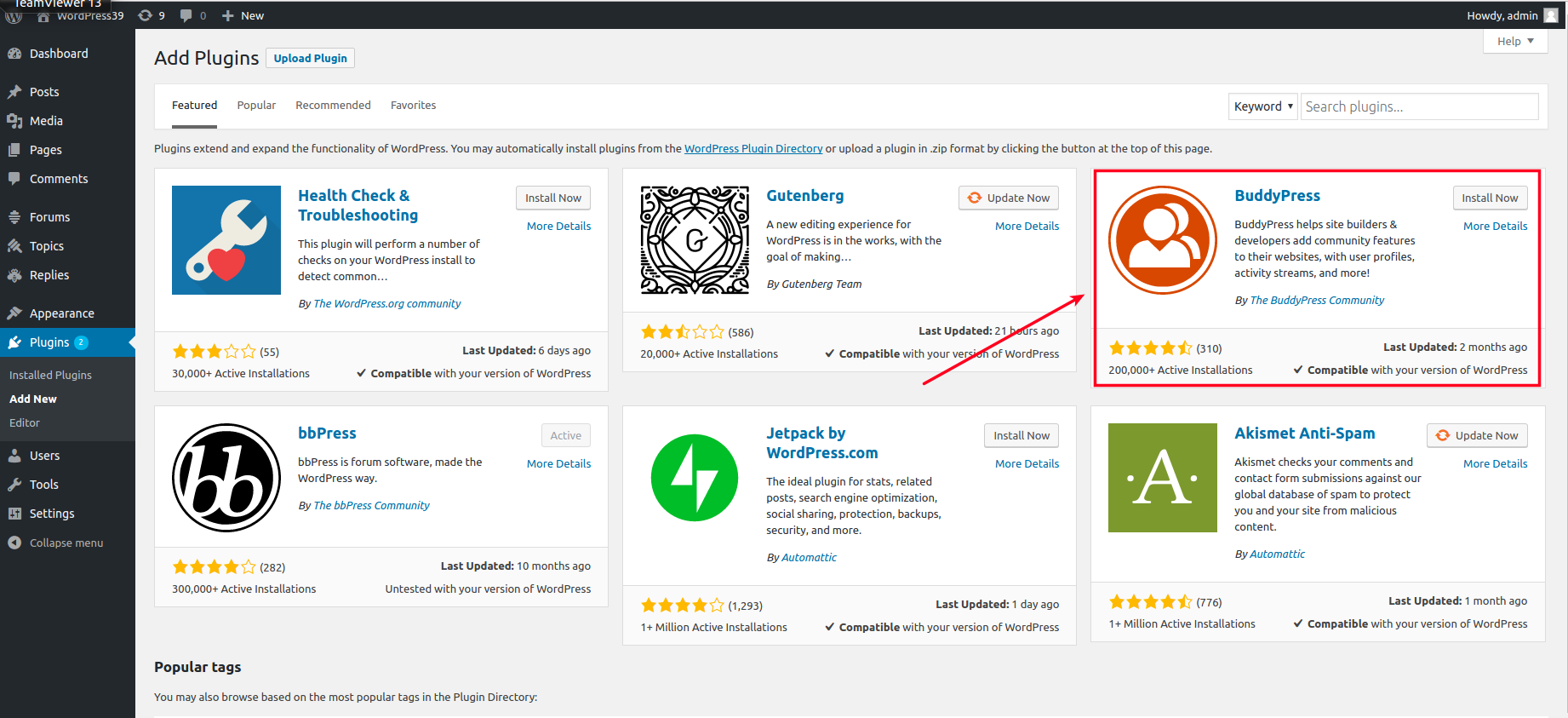Screen dimensions: 1568x718
Task: Click the BuddyPress plugin logo
Action: 1163,240
